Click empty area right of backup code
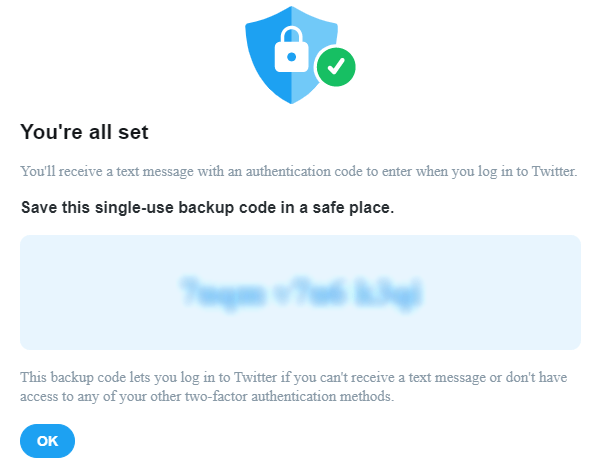The width and height of the screenshot is (591, 468). pos(501,293)
